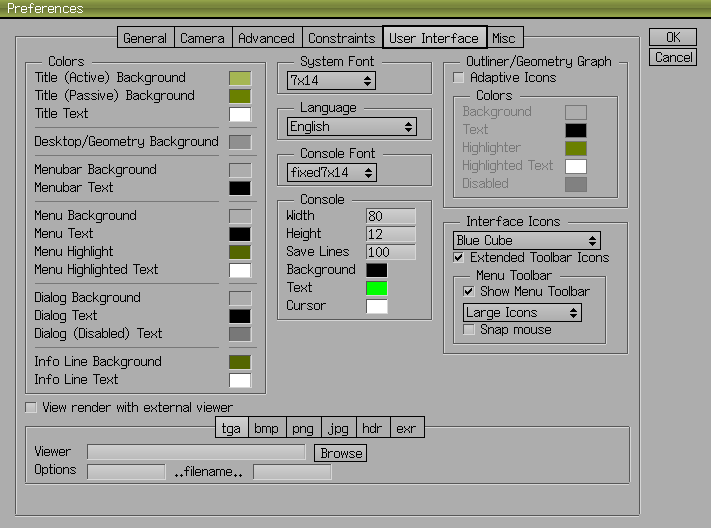
Task: Select the tga format tab
Action: tap(232, 428)
